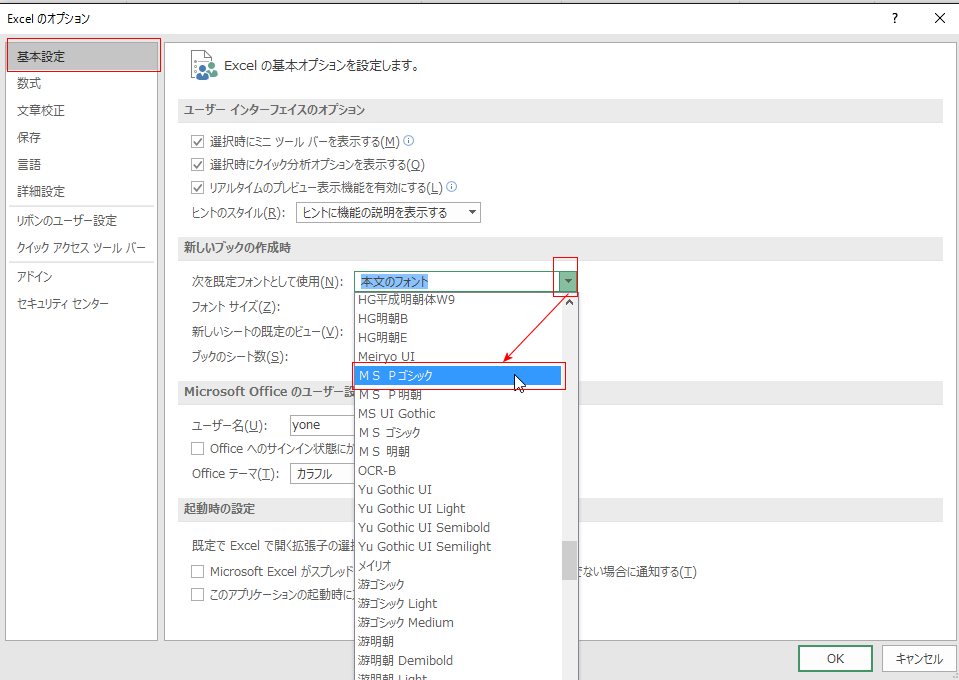This screenshot has height=680, width=959.
Task: Select ＭＳ 明朝 font
Action: click(x=457, y=451)
